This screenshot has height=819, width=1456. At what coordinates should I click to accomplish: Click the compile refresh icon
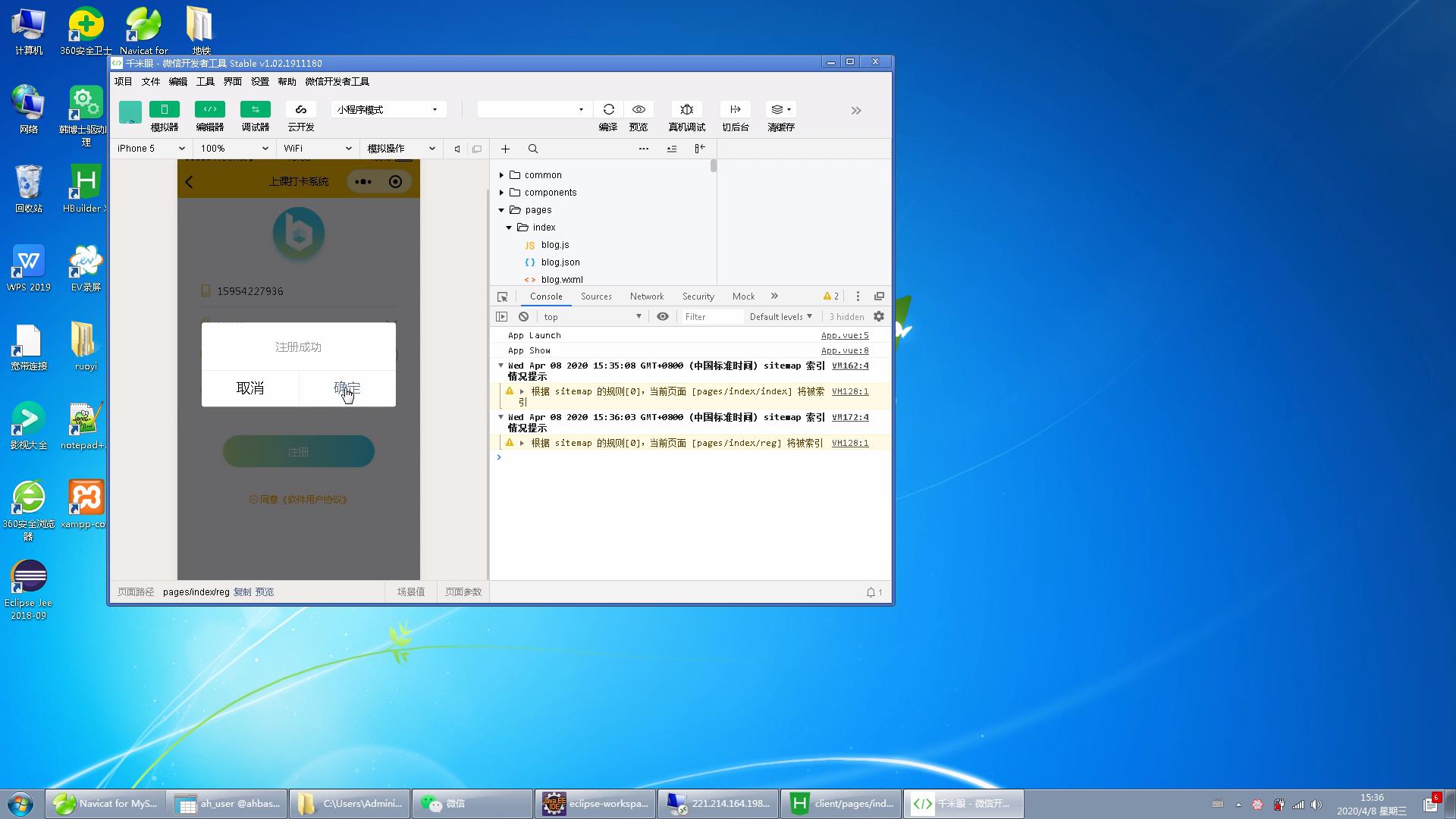click(x=608, y=110)
